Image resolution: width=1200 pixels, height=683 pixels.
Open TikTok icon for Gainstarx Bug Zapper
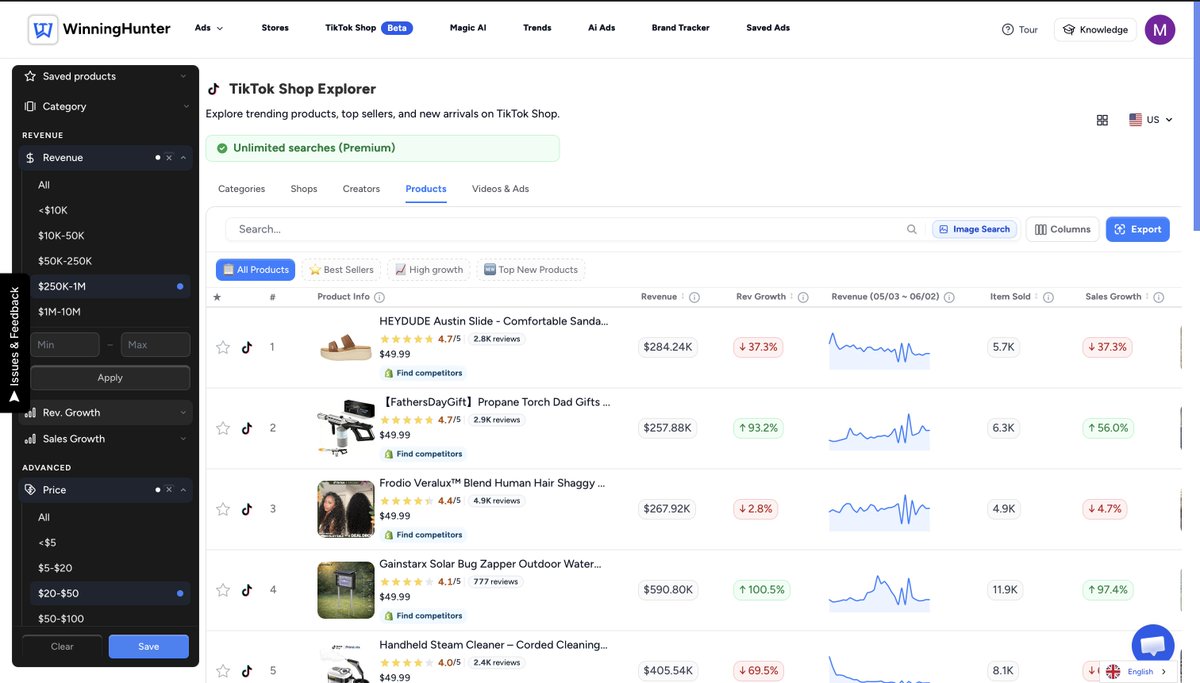click(247, 590)
